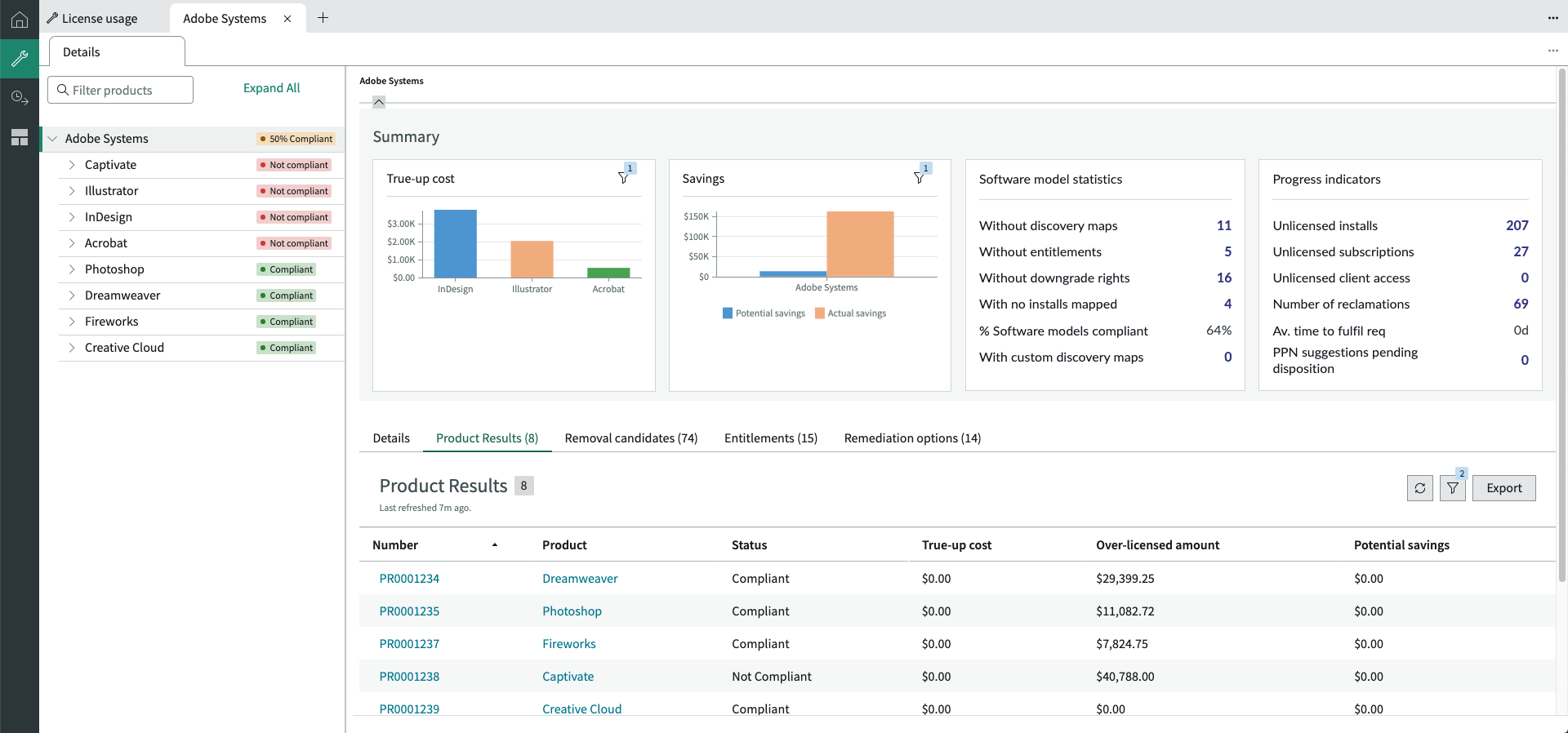Click the Unlicensed subscriptions value 27
Image resolution: width=1568 pixels, height=733 pixels.
pyautogui.click(x=1521, y=251)
